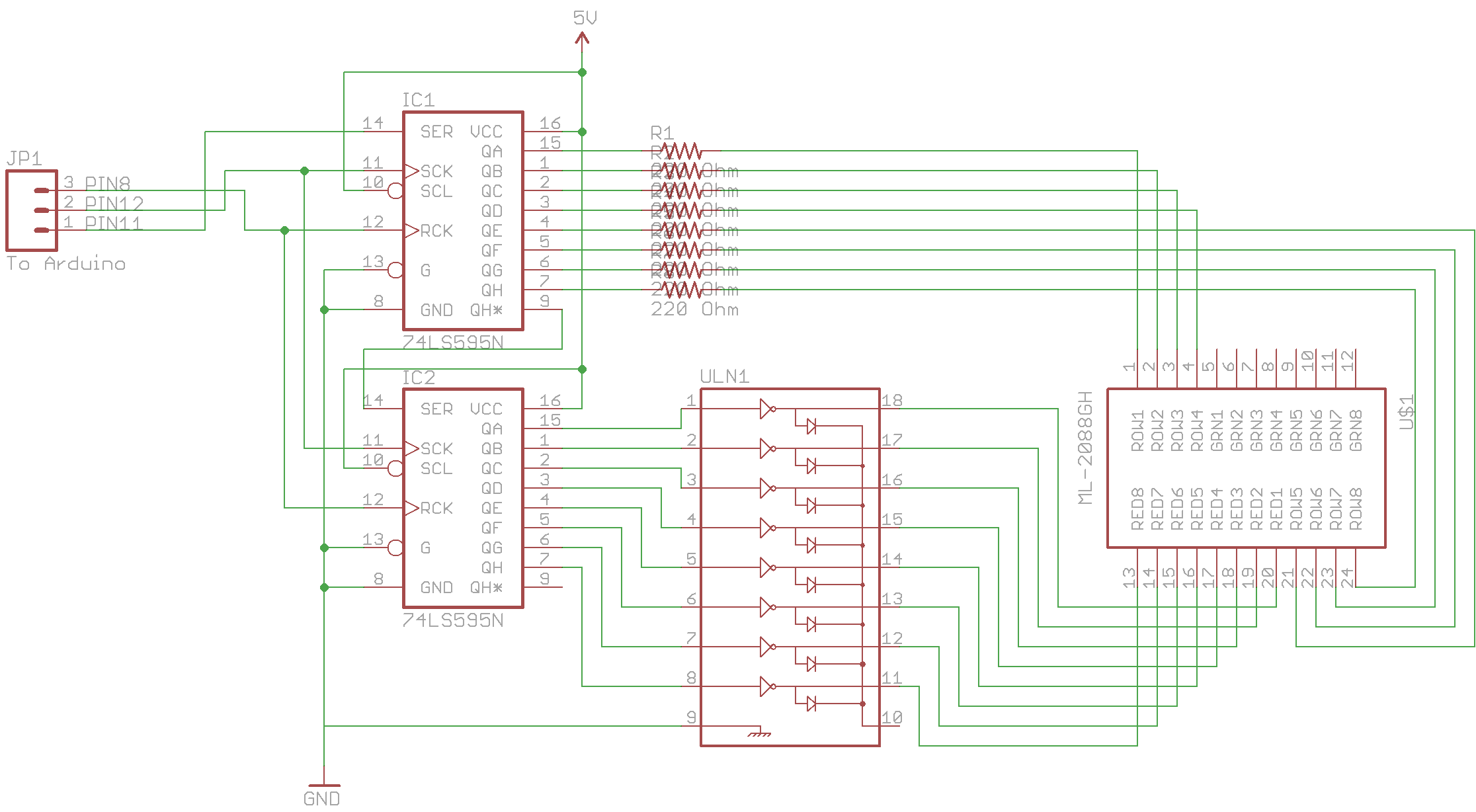The height and width of the screenshot is (812, 1476).
Task: Click the 5V supply arrow symbol
Action: point(582,39)
